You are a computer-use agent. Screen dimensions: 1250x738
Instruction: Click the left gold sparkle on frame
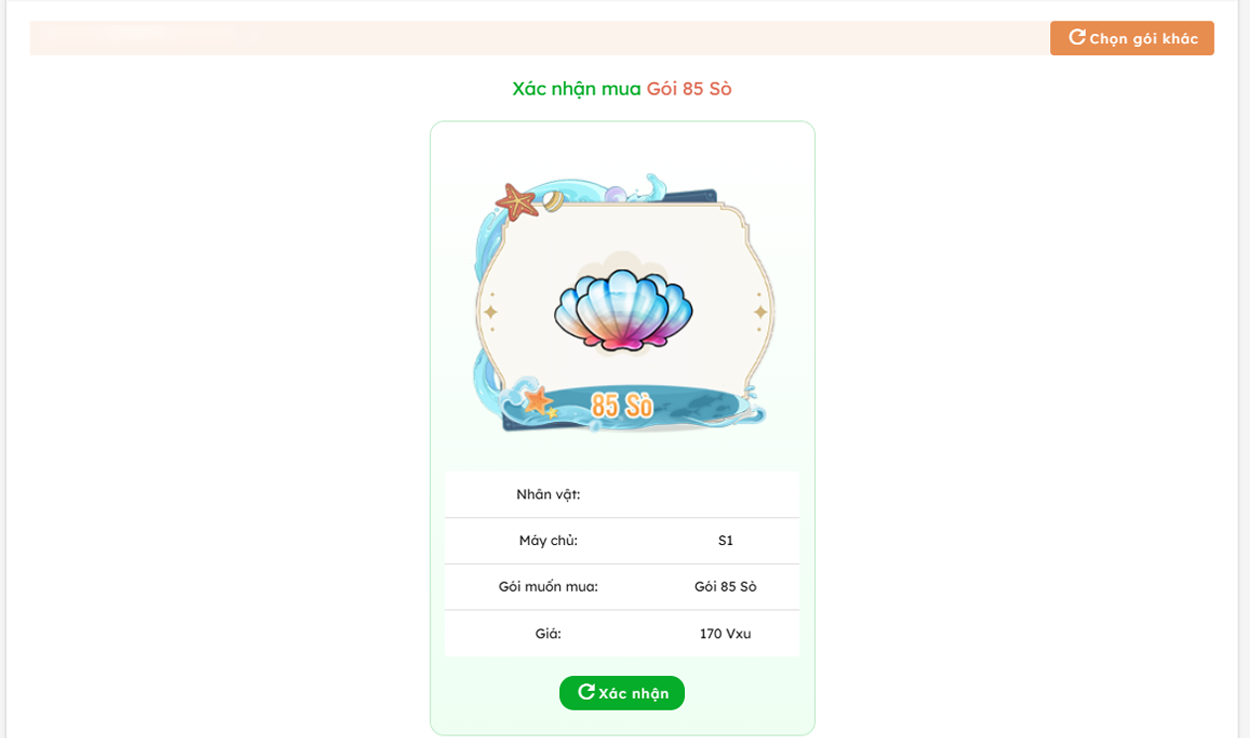click(490, 312)
